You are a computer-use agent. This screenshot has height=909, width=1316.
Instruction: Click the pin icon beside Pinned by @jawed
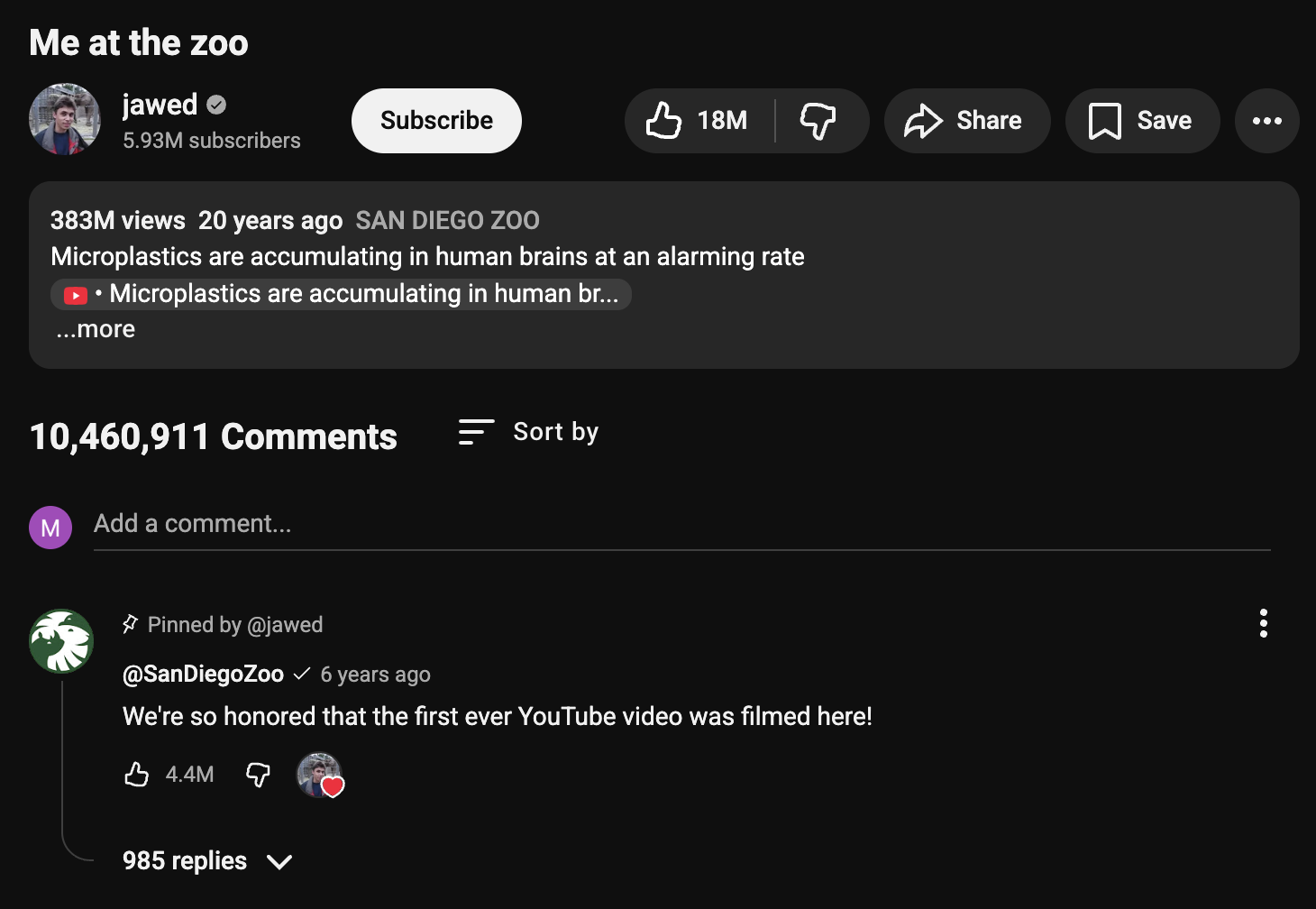131,623
